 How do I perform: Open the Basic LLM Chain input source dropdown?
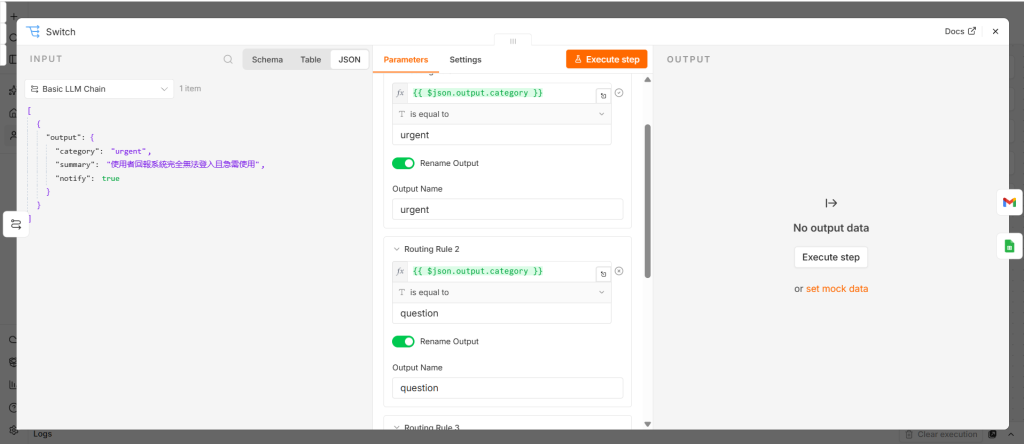[x=99, y=89]
